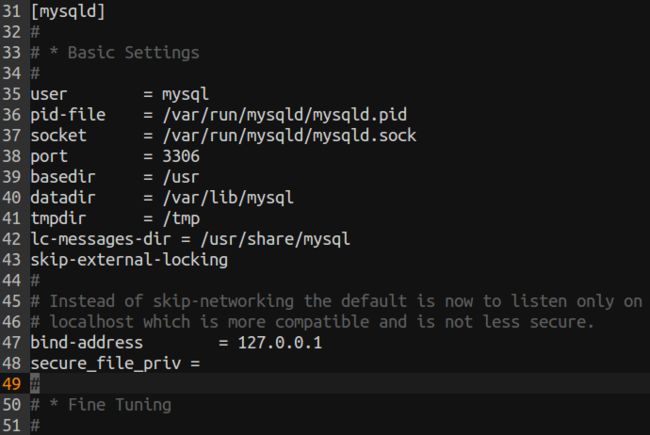The image size is (650, 435).
Task: Place cursor in the pid-file path value
Action: (x=285, y=115)
